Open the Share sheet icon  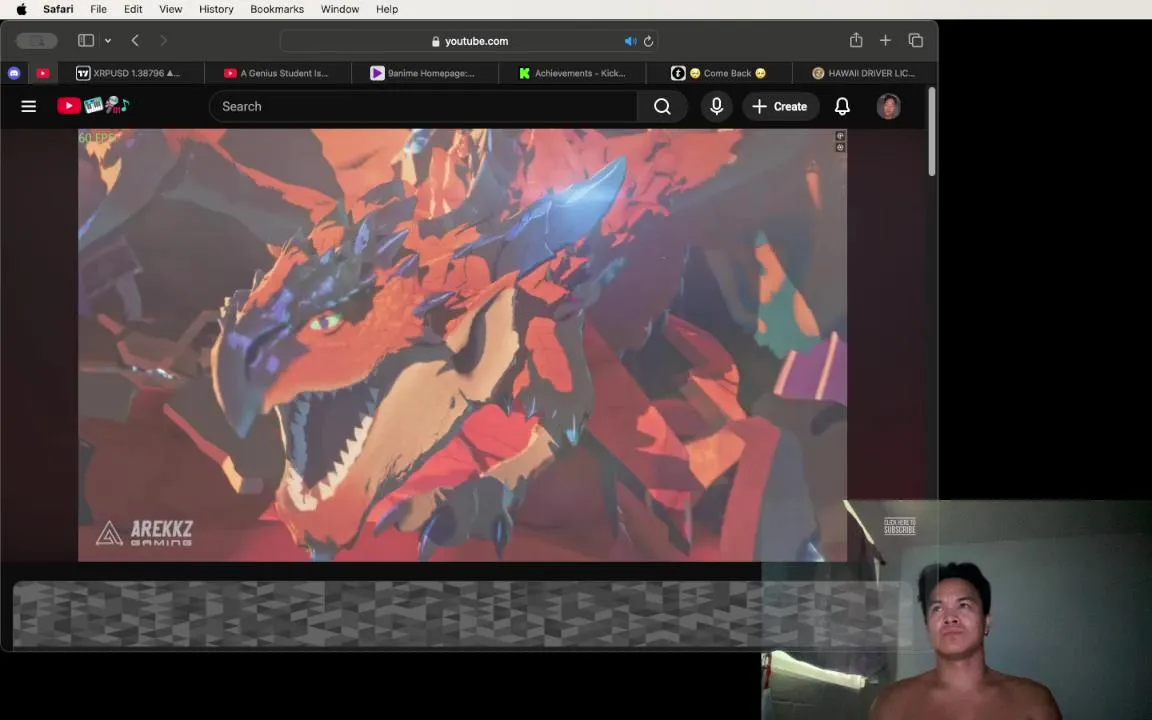[x=856, y=40]
